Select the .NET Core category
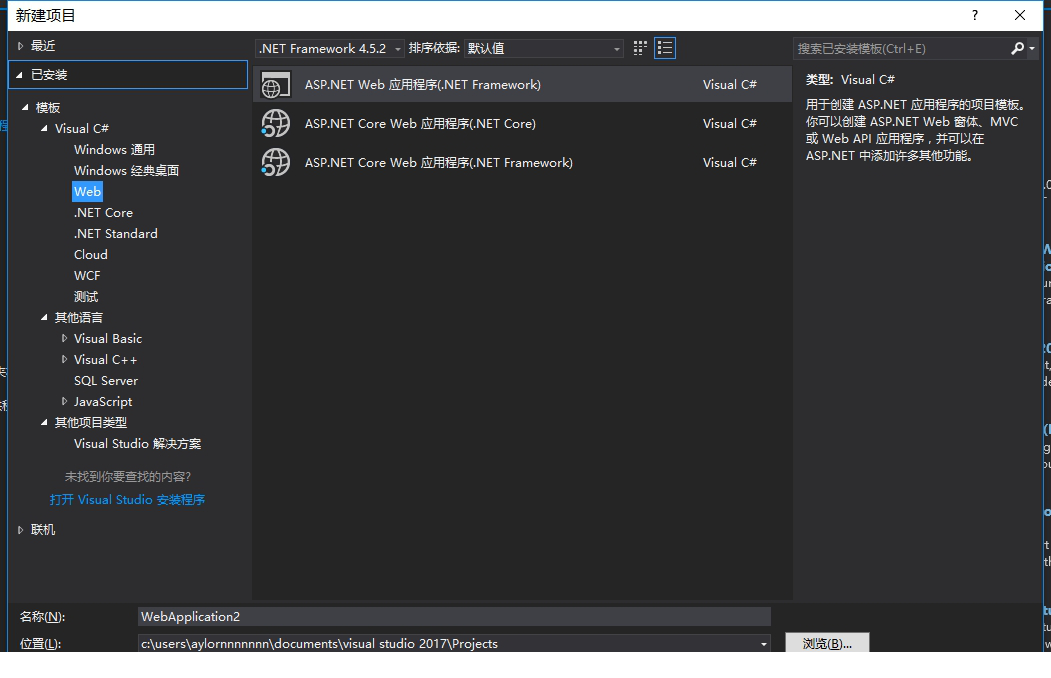This screenshot has width=1051, height=678. pos(103,212)
